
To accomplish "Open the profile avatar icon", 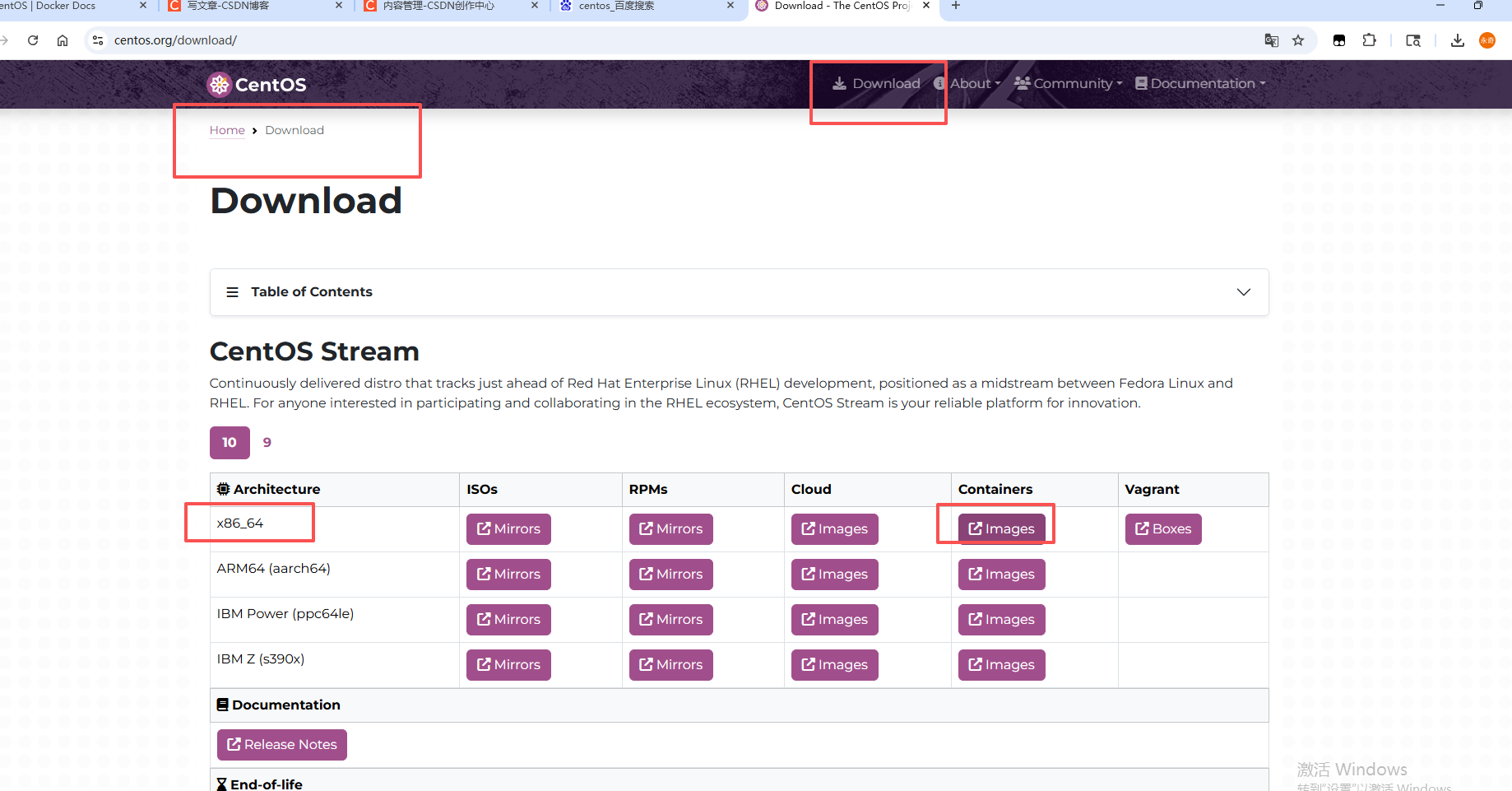I will (x=1487, y=40).
